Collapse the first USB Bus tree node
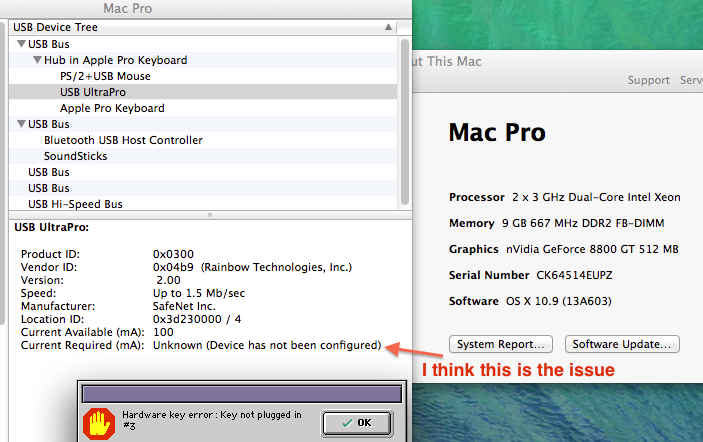The width and height of the screenshot is (703, 442). coord(21,44)
